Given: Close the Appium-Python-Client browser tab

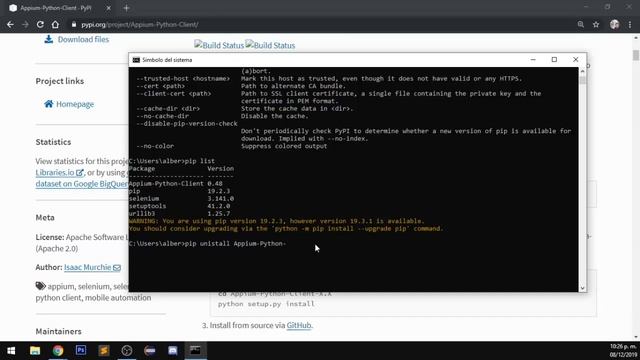Looking at the screenshot, I should click(109, 8).
